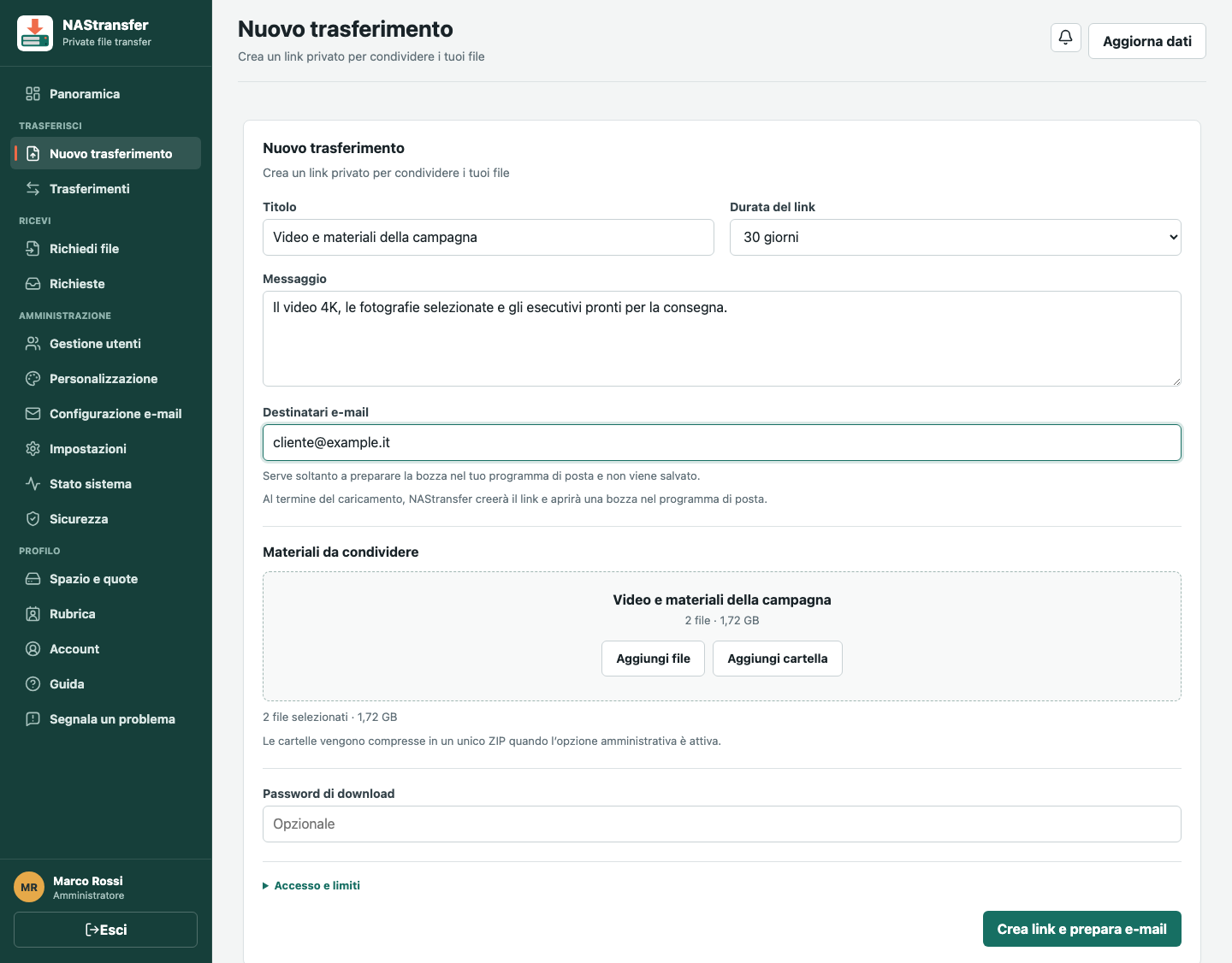1232x963 pixels.
Task: Open Personalizzazione menu item
Action: click(106, 379)
